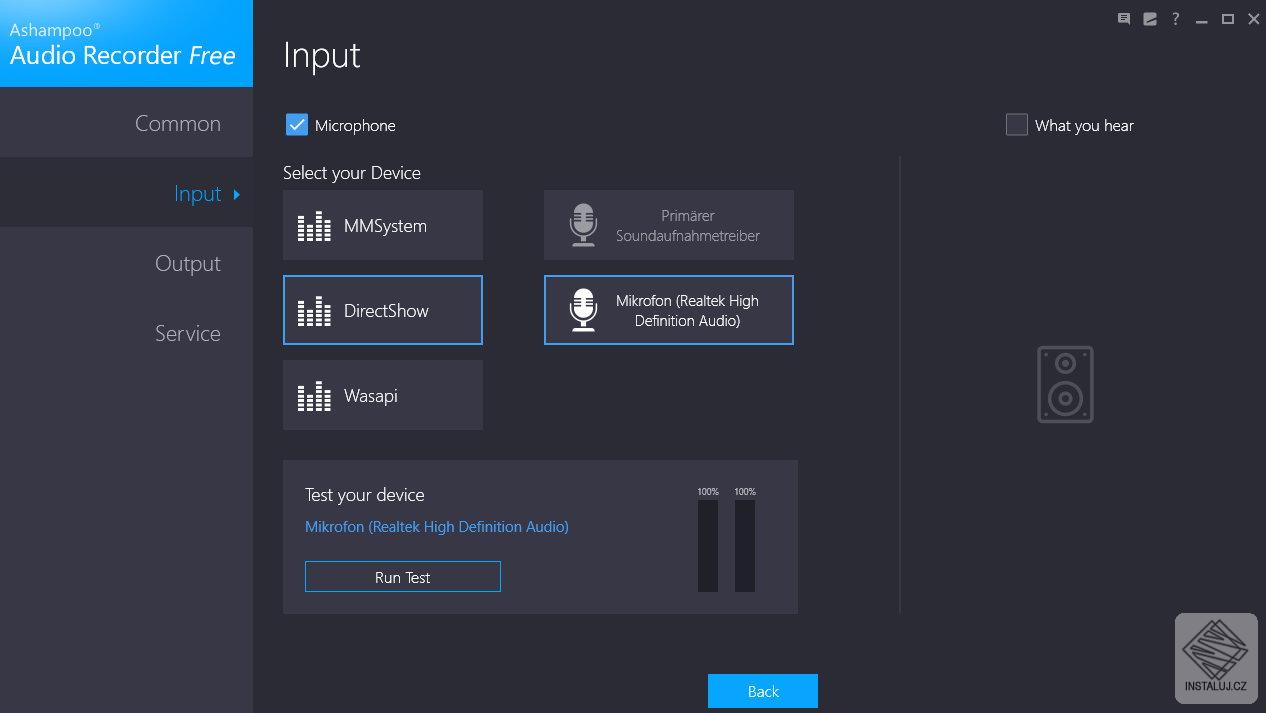The height and width of the screenshot is (713, 1266).
Task: Select the Input settings tab
Action: tap(126, 193)
